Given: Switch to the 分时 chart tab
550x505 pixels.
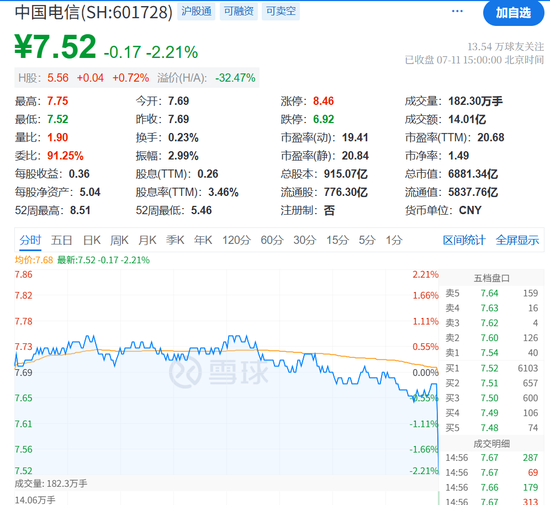Looking at the screenshot, I should pyautogui.click(x=30, y=240).
